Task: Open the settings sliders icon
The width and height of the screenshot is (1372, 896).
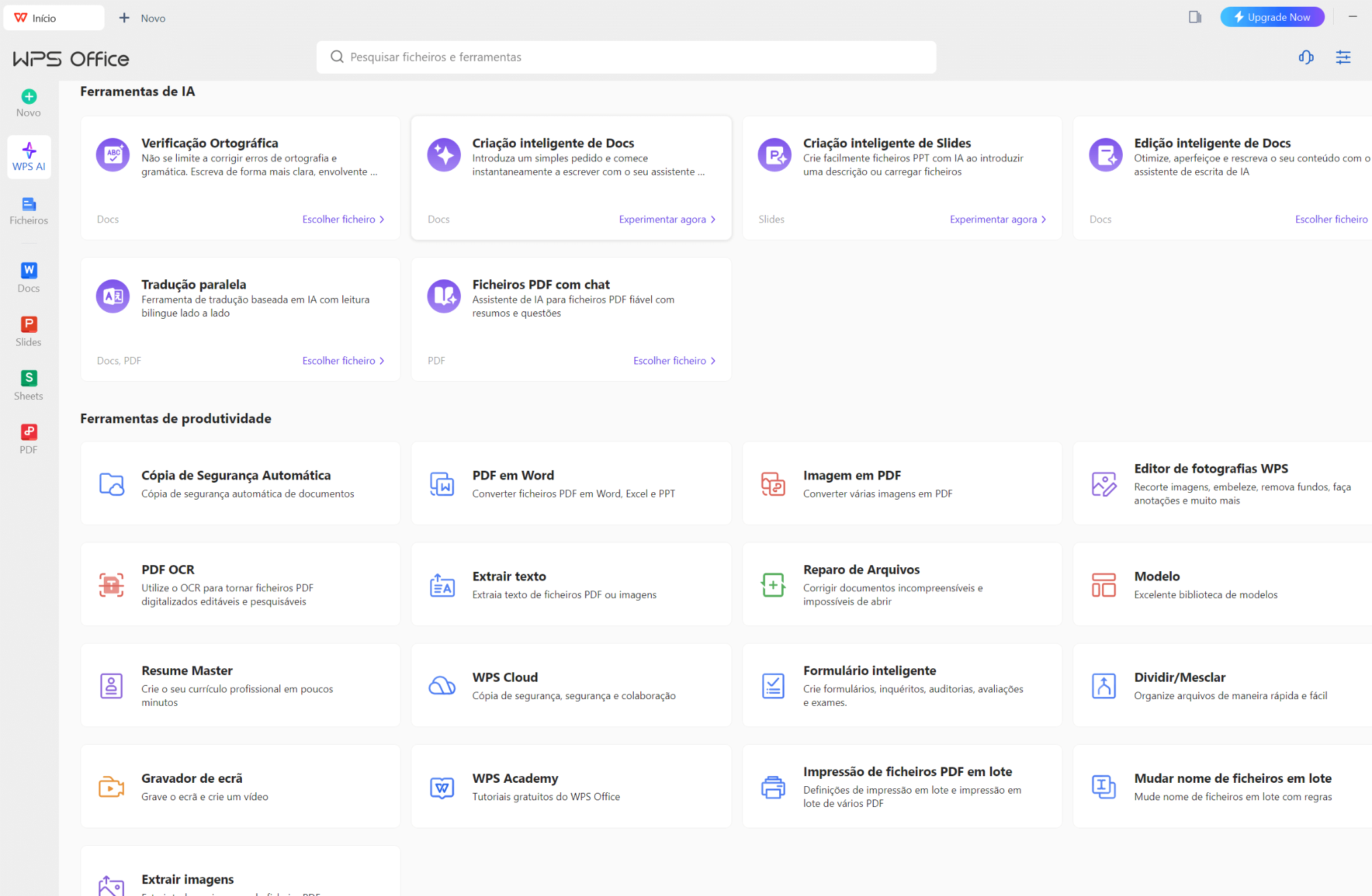Action: [1343, 58]
